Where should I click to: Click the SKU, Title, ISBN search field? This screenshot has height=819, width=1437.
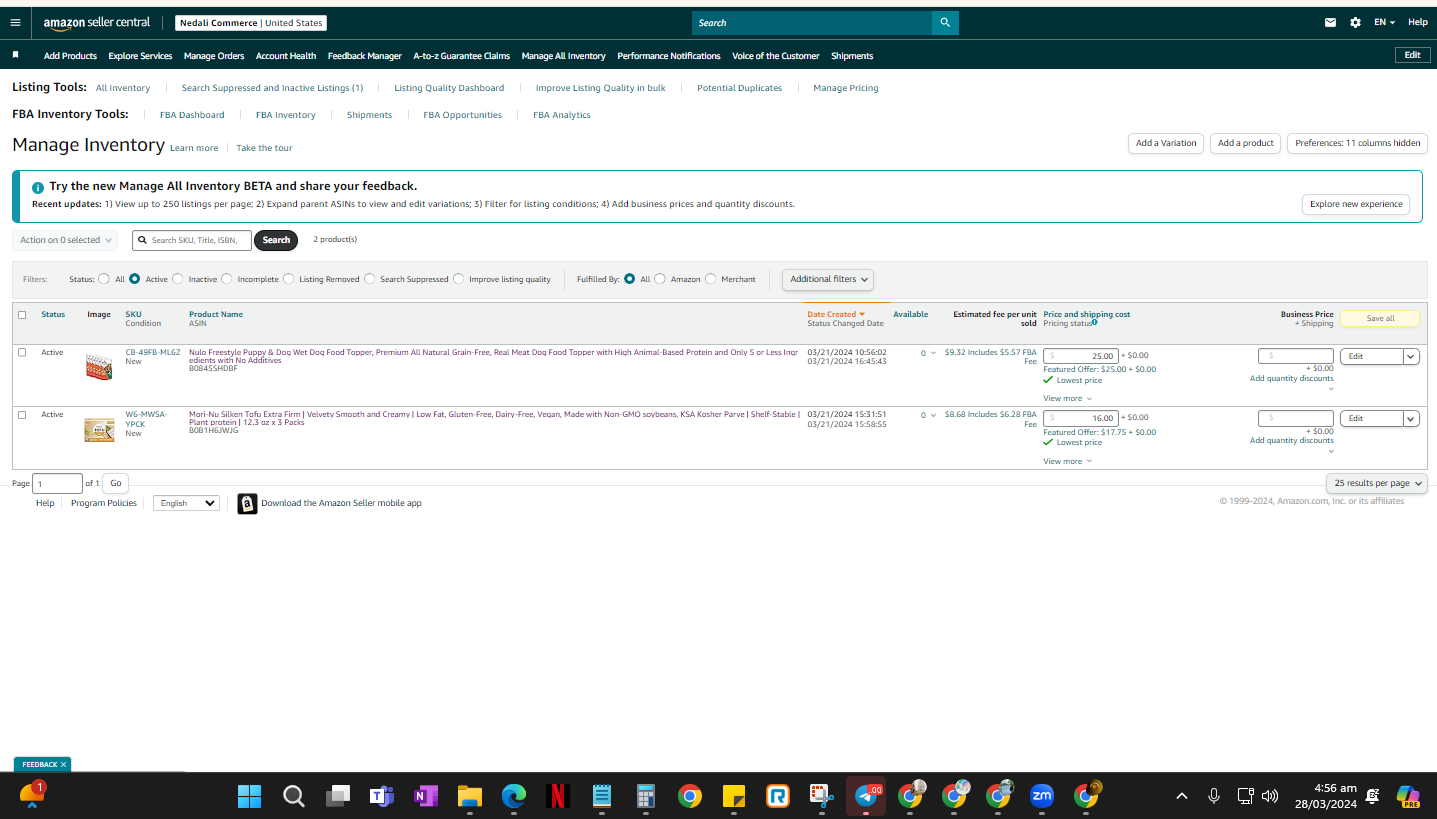192,240
